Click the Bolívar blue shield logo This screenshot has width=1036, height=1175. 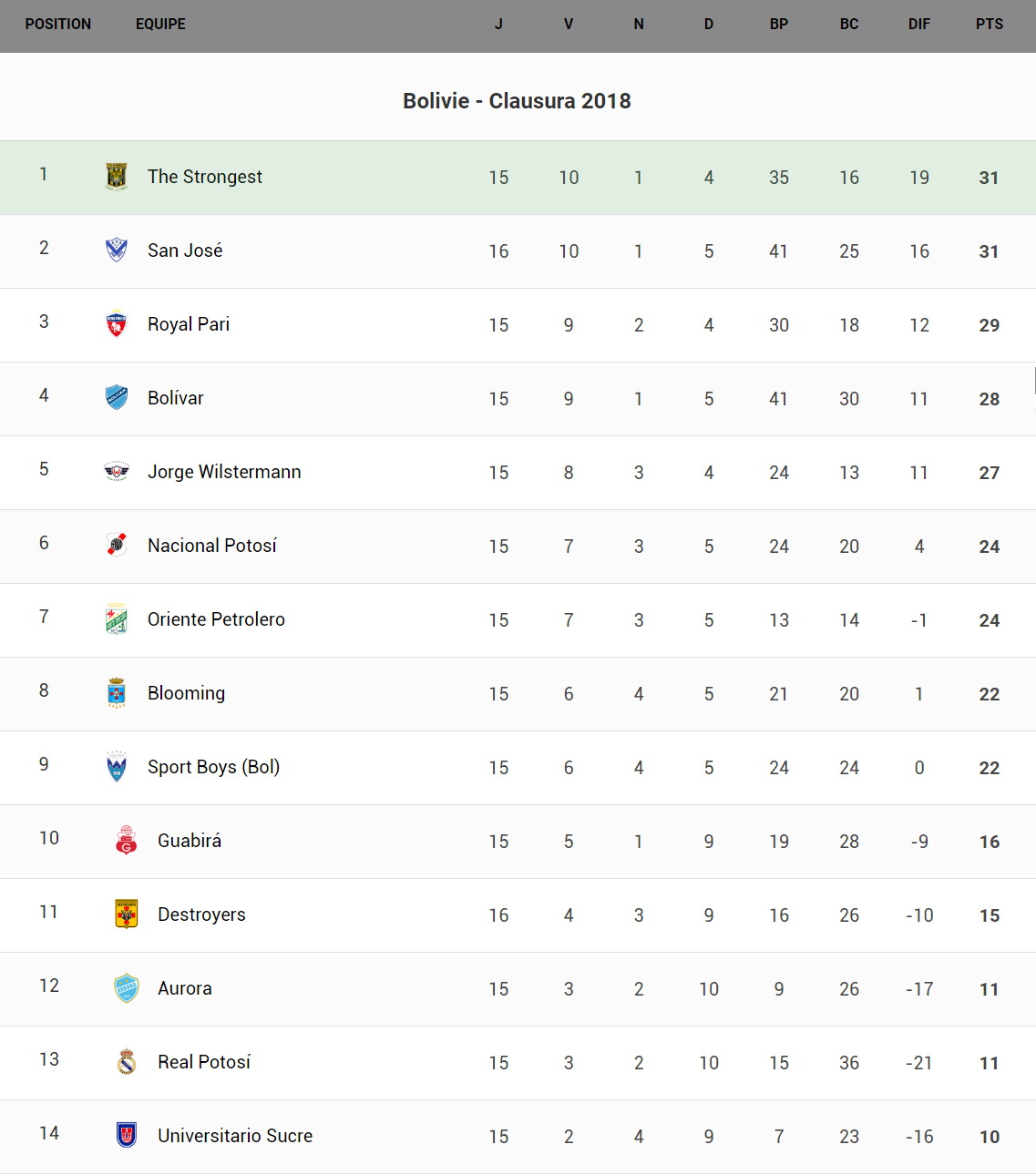coord(117,397)
